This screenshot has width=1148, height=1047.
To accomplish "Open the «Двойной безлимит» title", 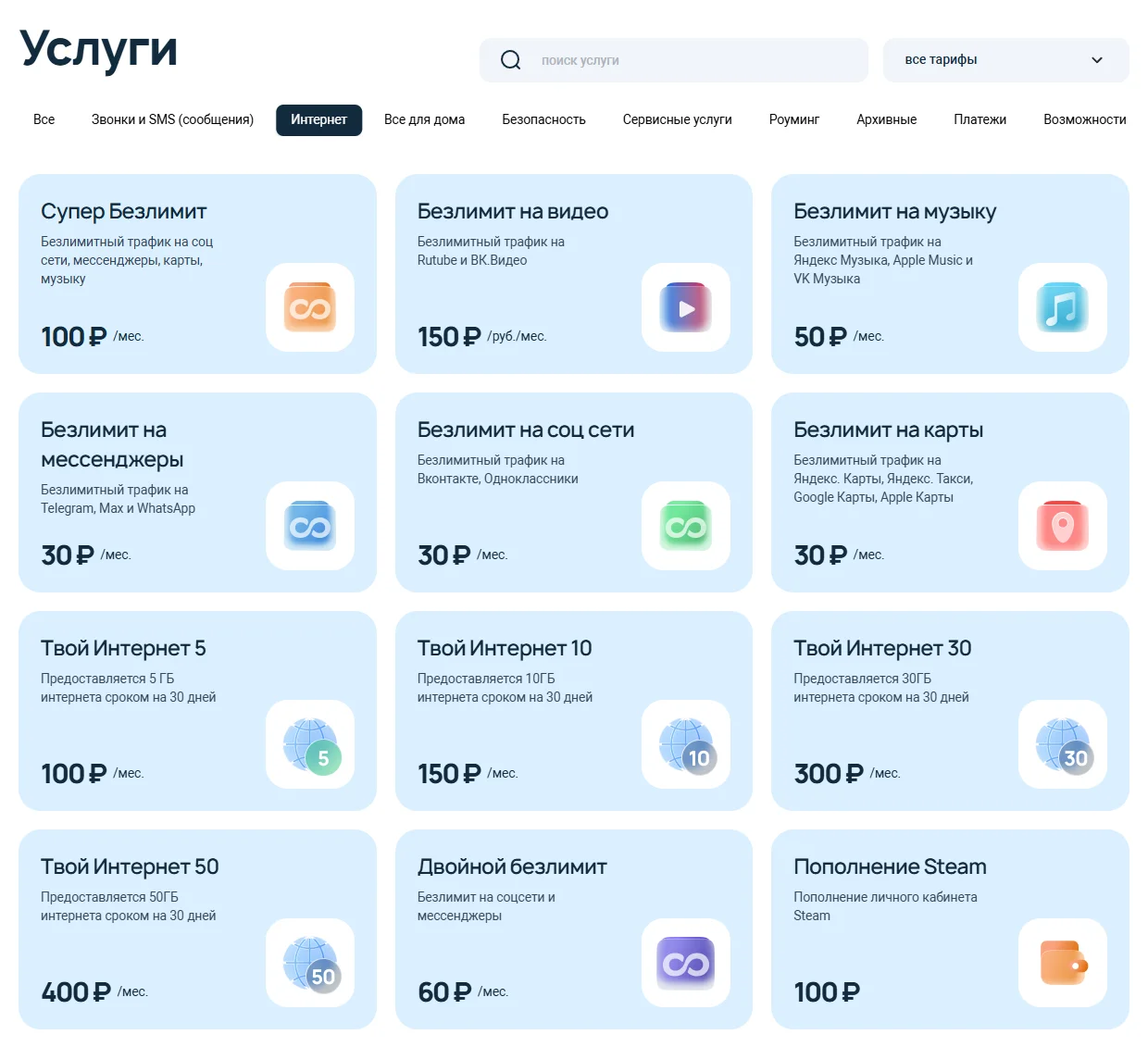I will coord(512,866).
